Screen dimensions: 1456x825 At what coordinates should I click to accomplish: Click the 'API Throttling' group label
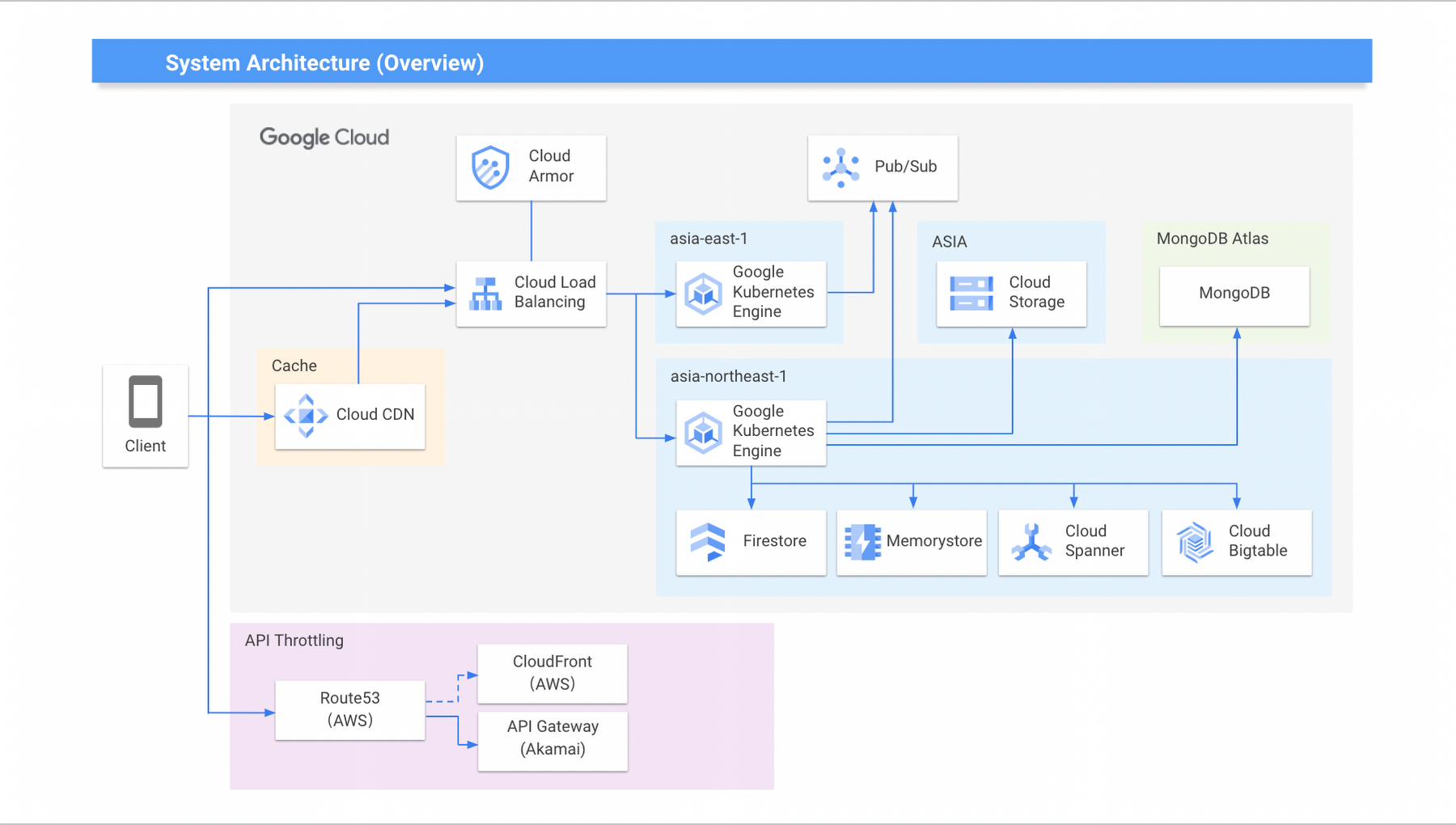pyautogui.click(x=294, y=641)
